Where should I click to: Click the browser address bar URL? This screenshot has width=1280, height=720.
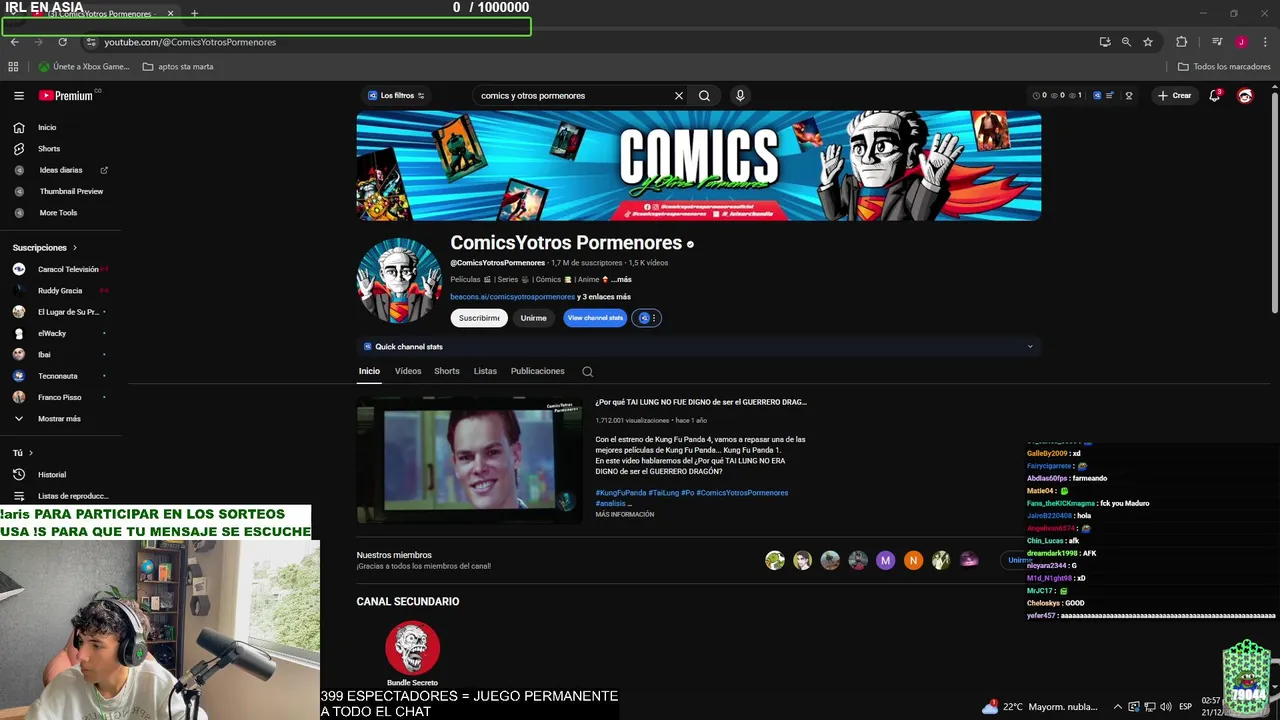[x=190, y=42]
